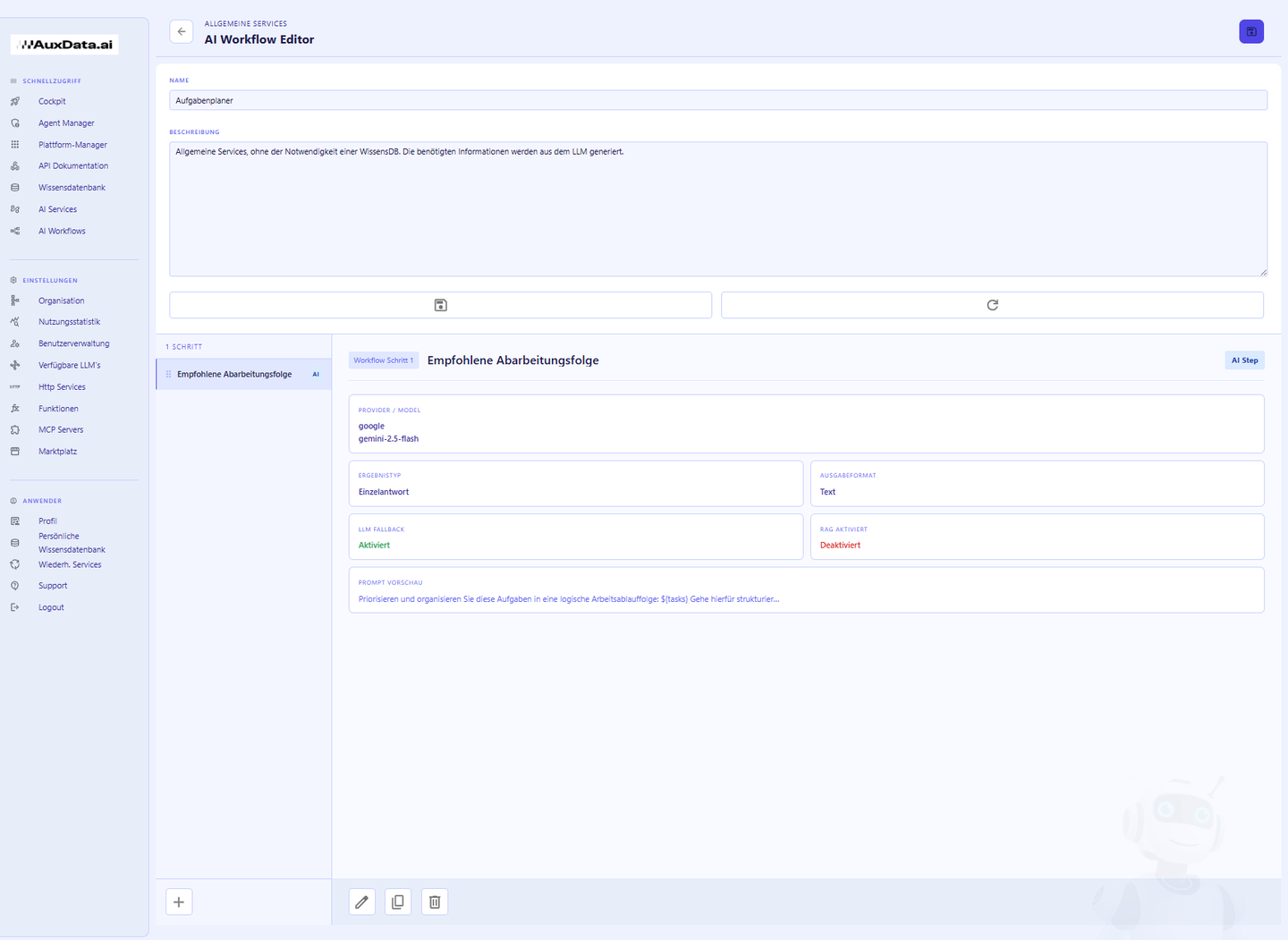Click the Logout icon
Image resolution: width=1288 pixels, height=940 pixels.
click(15, 607)
